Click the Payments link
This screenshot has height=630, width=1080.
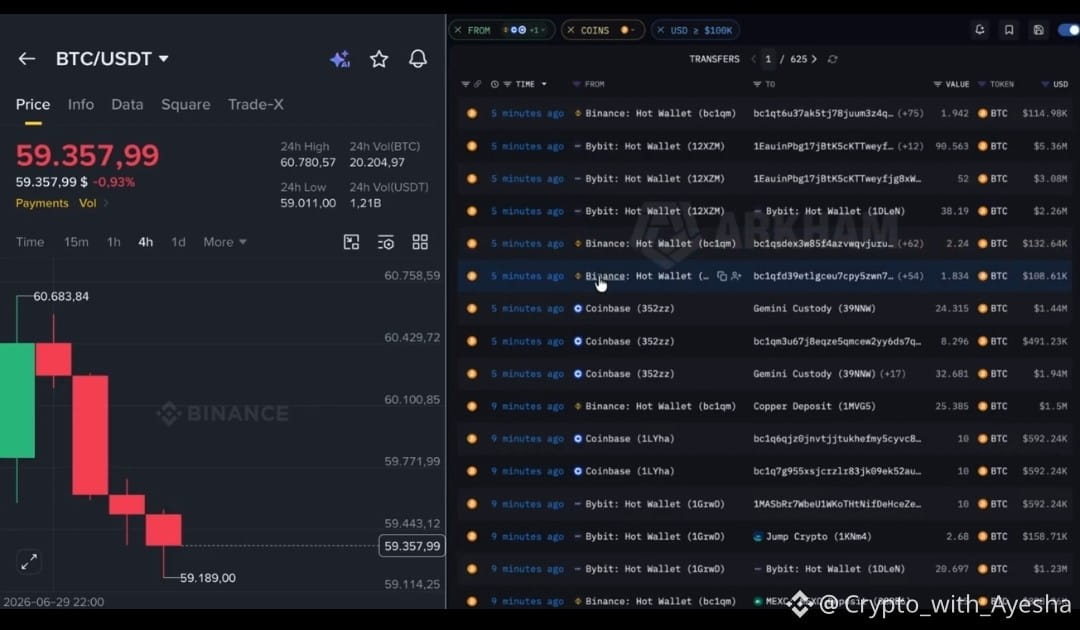pyautogui.click(x=42, y=203)
